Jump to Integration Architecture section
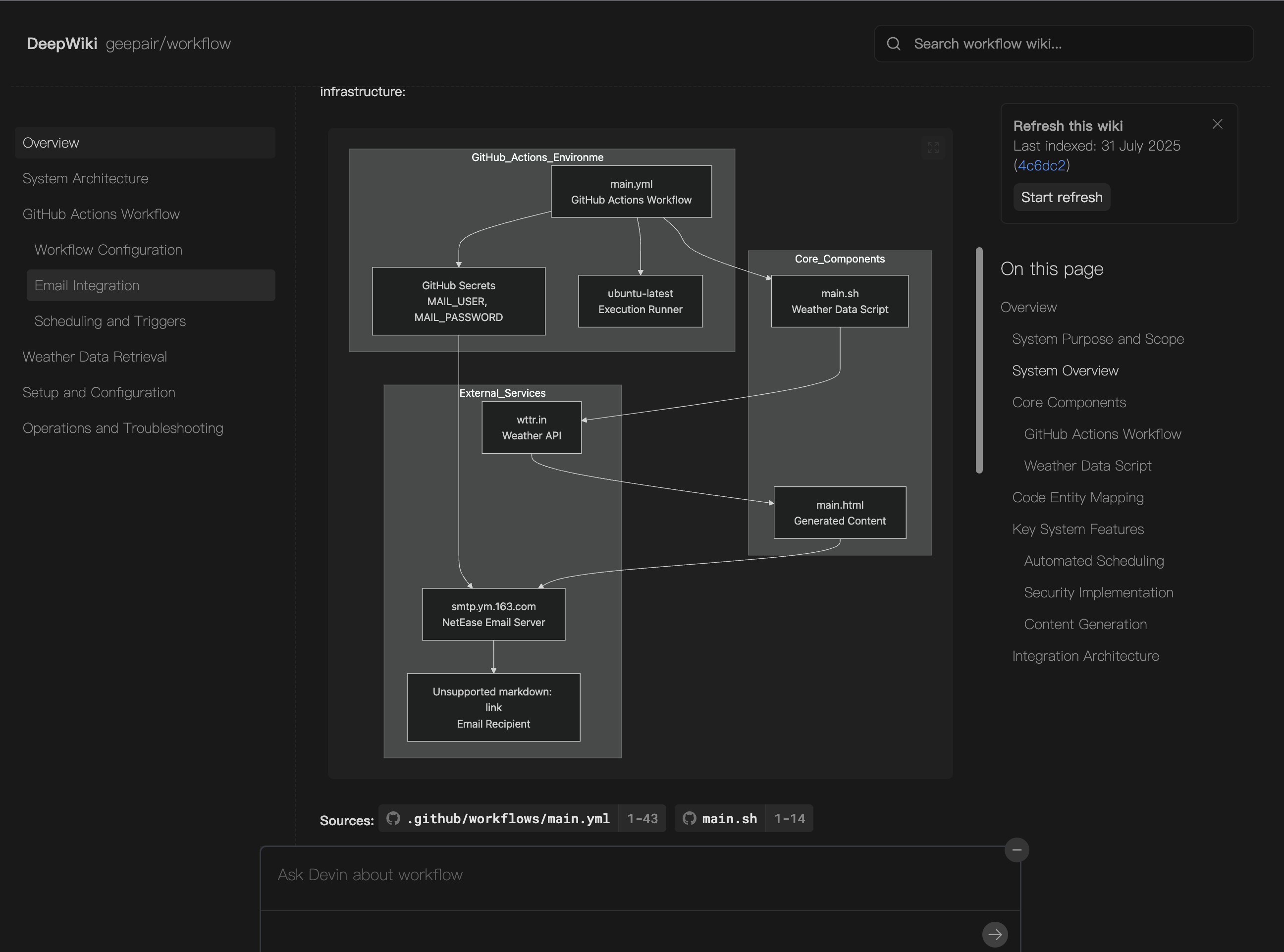 [1085, 656]
